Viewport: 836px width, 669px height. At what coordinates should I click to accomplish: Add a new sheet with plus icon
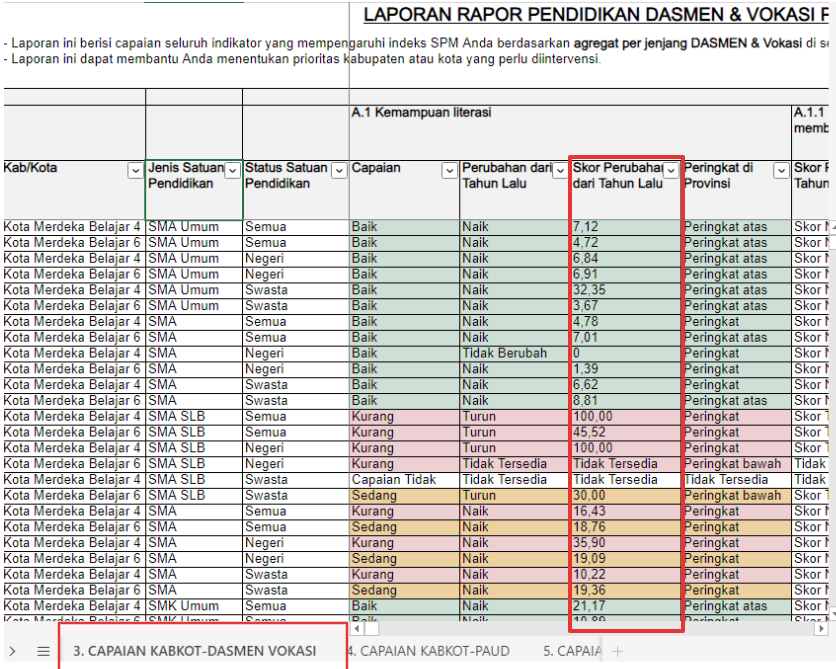point(617,651)
